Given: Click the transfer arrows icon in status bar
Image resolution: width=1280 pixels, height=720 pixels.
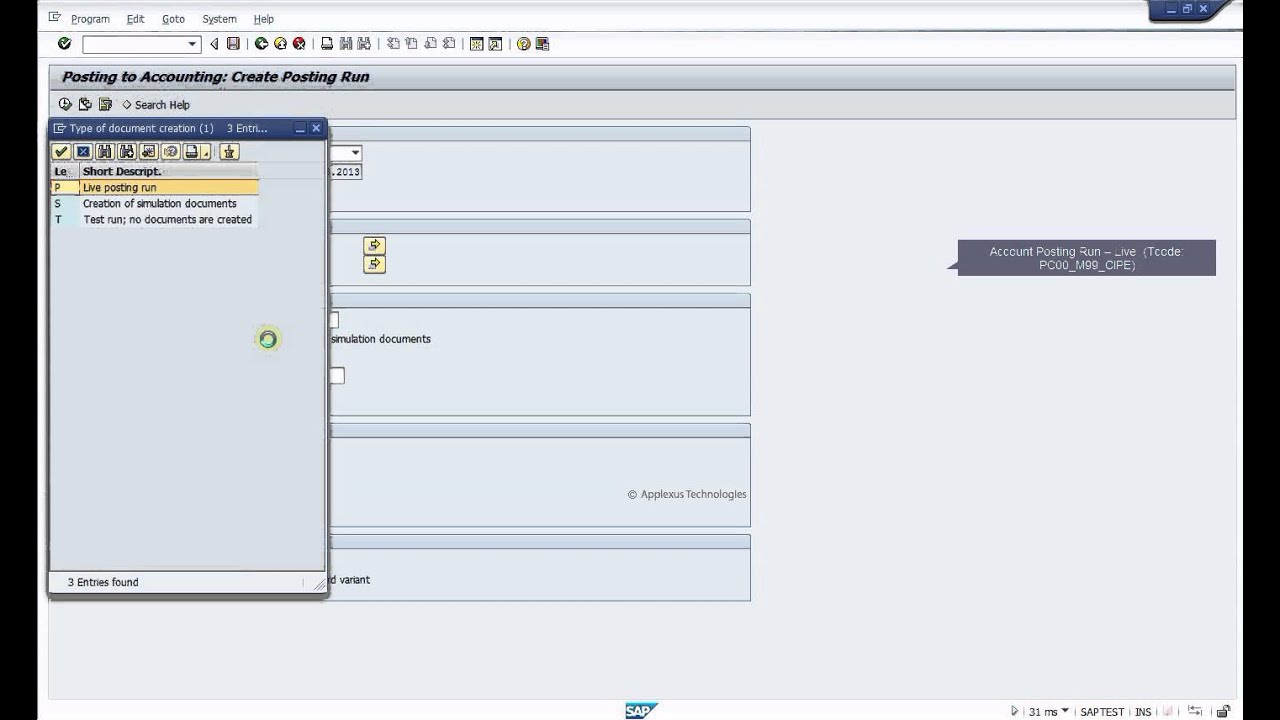Looking at the screenshot, I should pos(1193,712).
